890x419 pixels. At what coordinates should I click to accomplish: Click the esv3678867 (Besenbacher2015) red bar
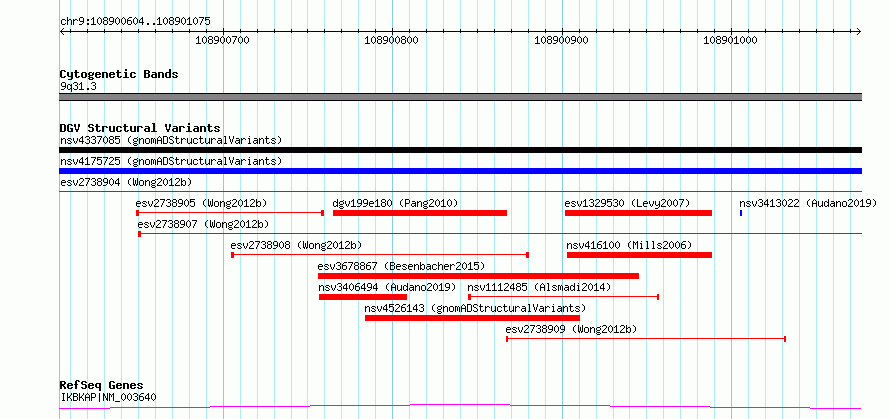point(478,276)
